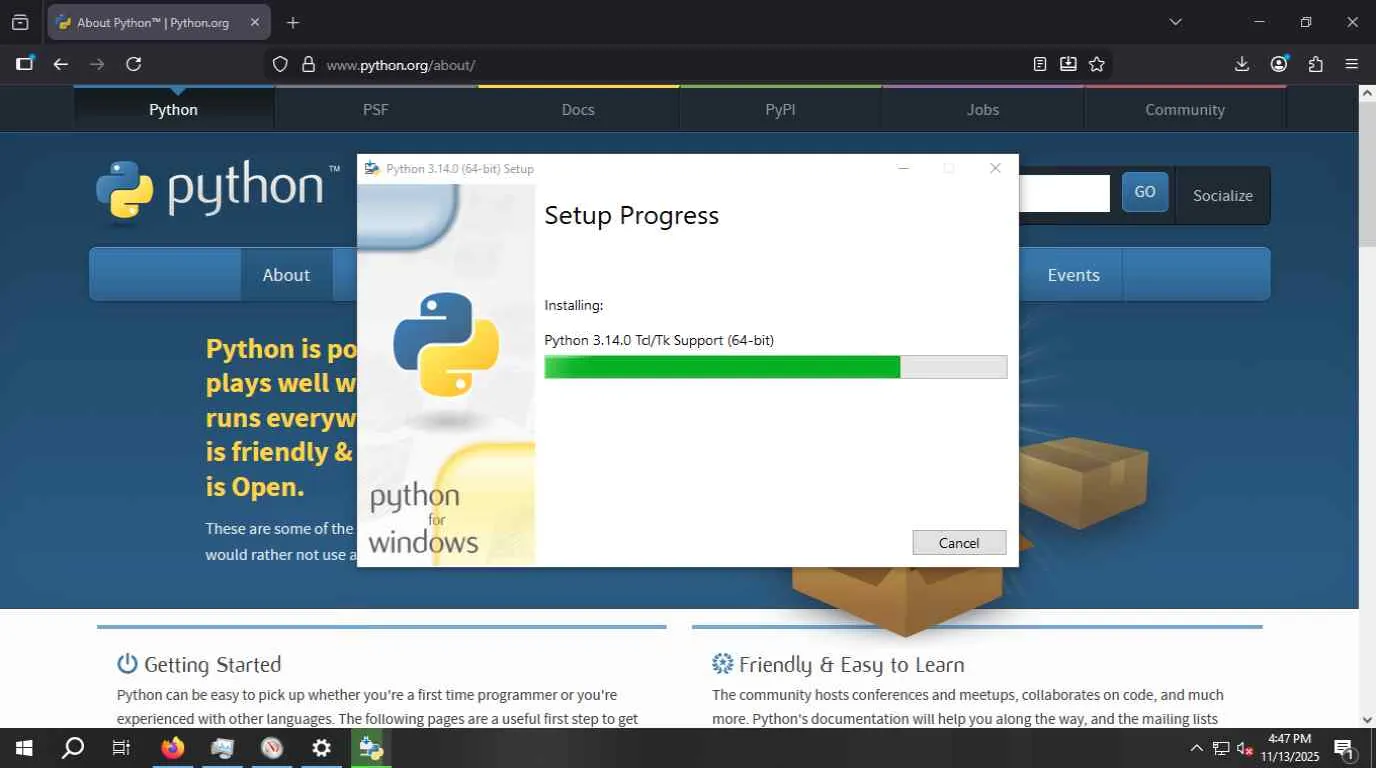
Task: Toggle the Firefox sidebar icon
Action: (25, 64)
